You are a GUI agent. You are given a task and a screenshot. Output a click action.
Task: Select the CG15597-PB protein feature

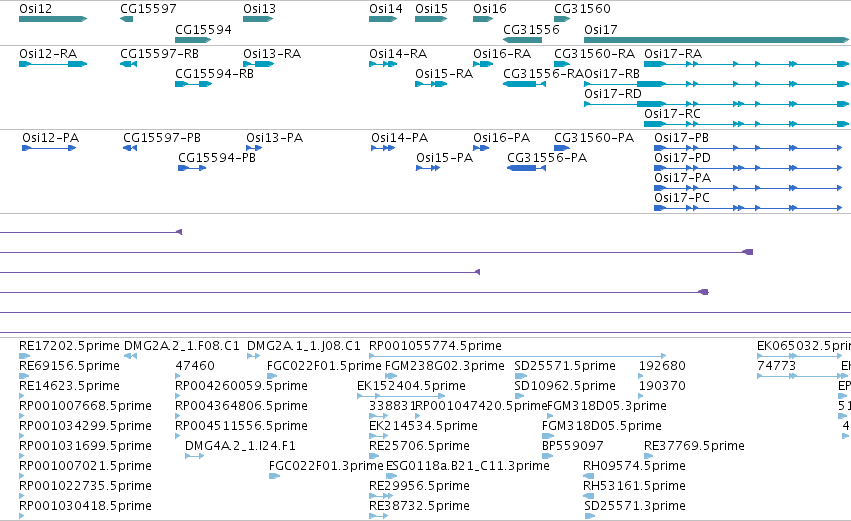pos(130,148)
